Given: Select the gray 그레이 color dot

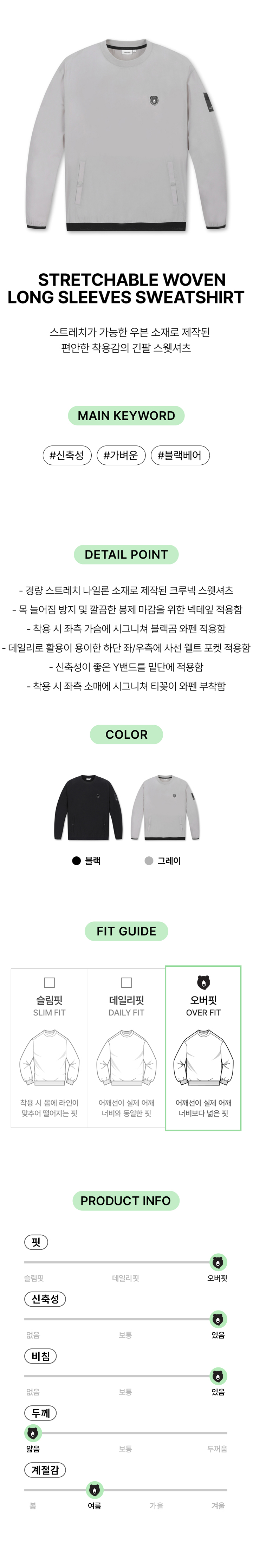Looking at the screenshot, I should 149,861.
